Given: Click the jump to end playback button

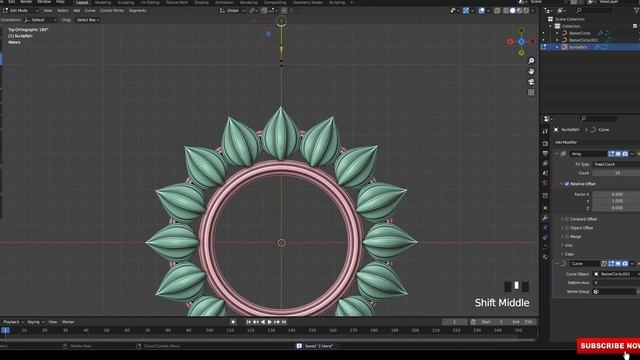Looking at the screenshot, I should (284, 322).
